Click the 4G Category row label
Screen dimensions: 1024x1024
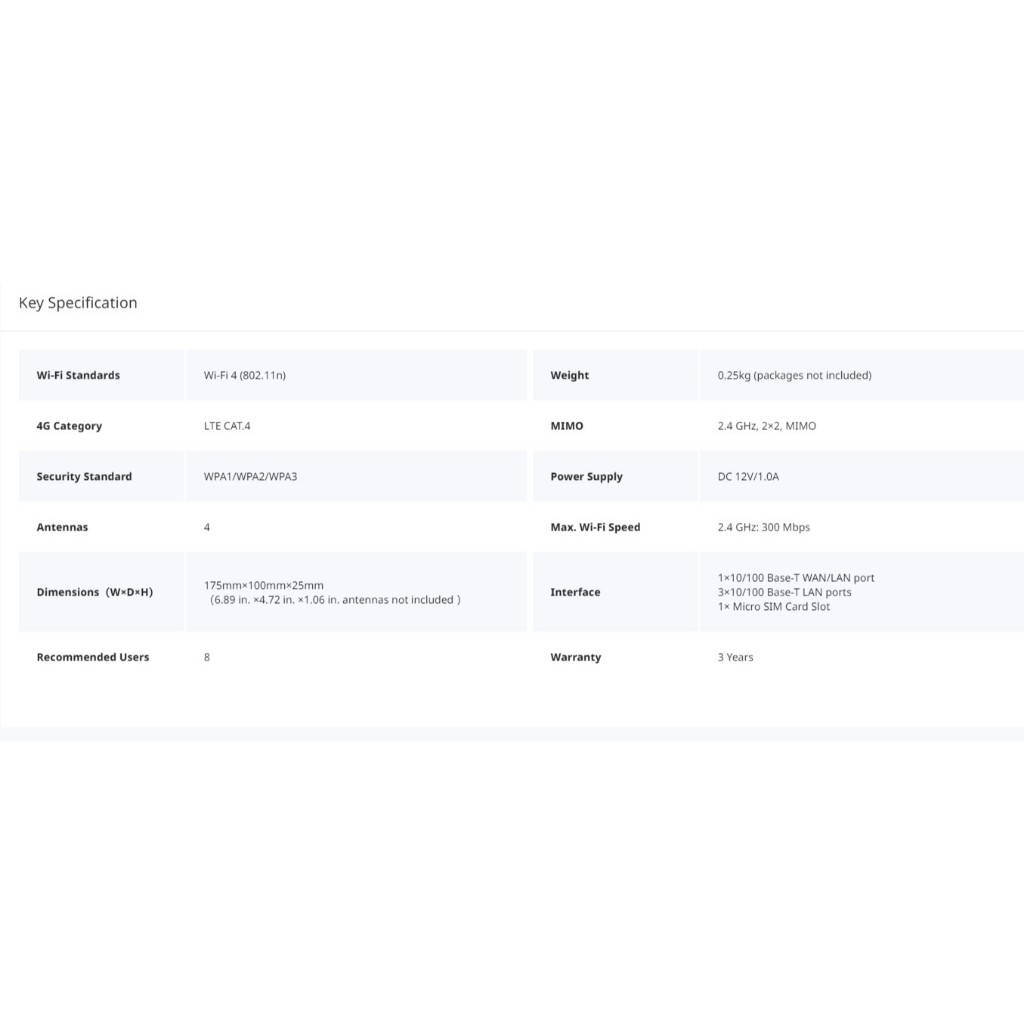click(x=69, y=426)
